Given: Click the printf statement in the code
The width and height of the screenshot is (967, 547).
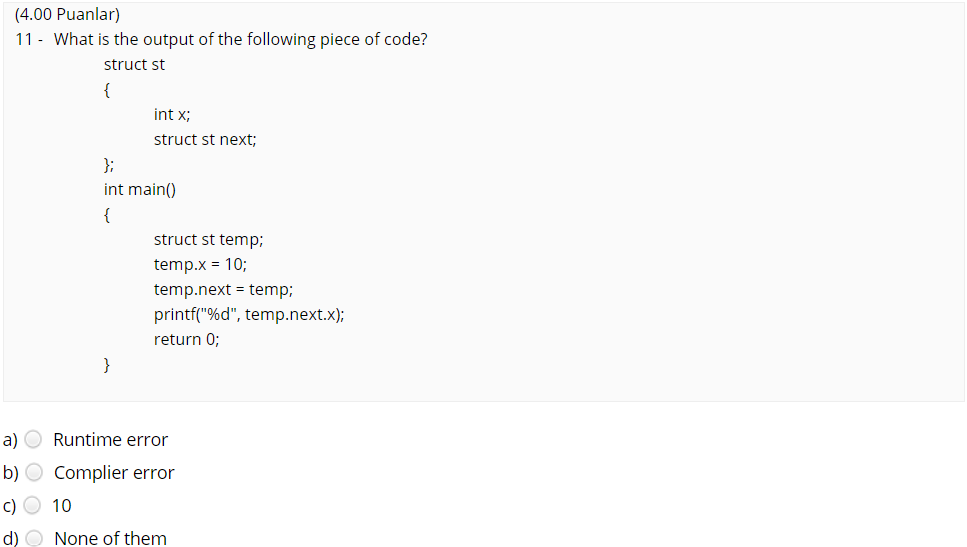Looking at the screenshot, I should [x=249, y=315].
